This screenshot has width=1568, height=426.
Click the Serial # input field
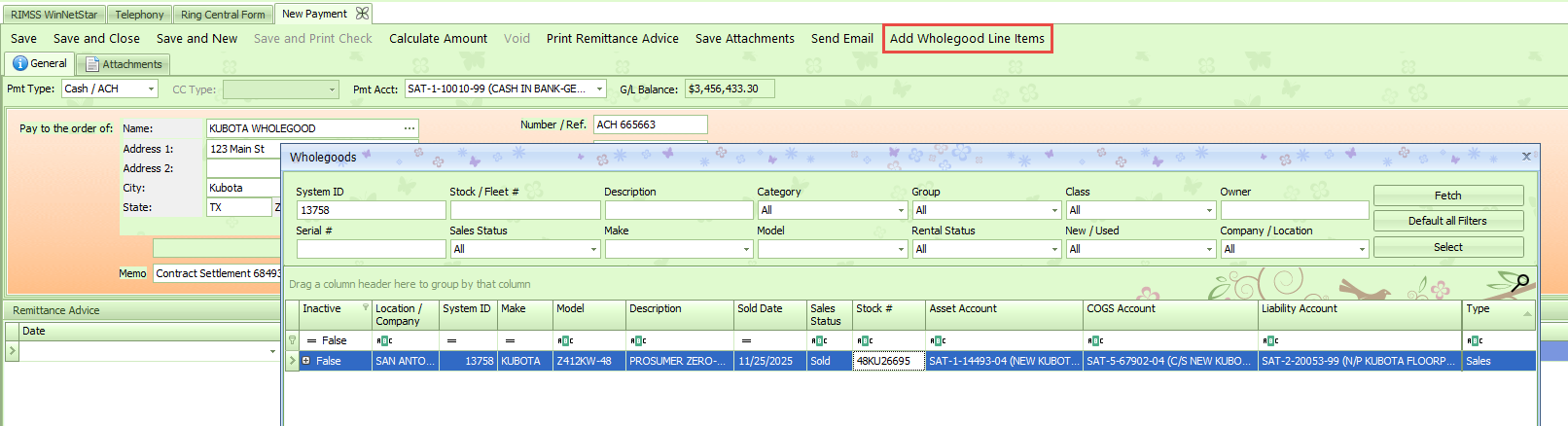point(371,249)
